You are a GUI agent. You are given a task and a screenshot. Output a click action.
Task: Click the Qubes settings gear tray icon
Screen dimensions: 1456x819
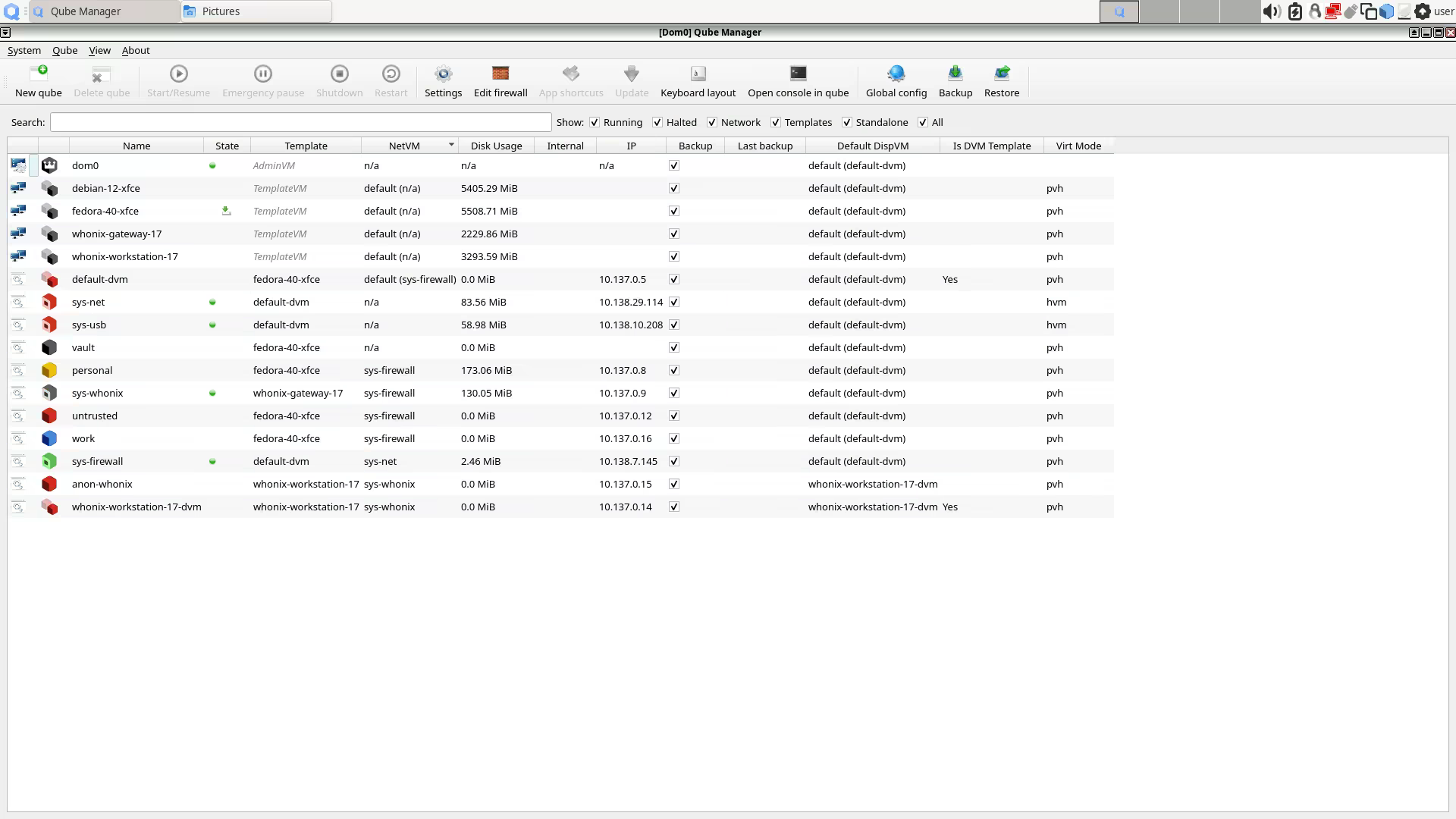click(x=1423, y=11)
